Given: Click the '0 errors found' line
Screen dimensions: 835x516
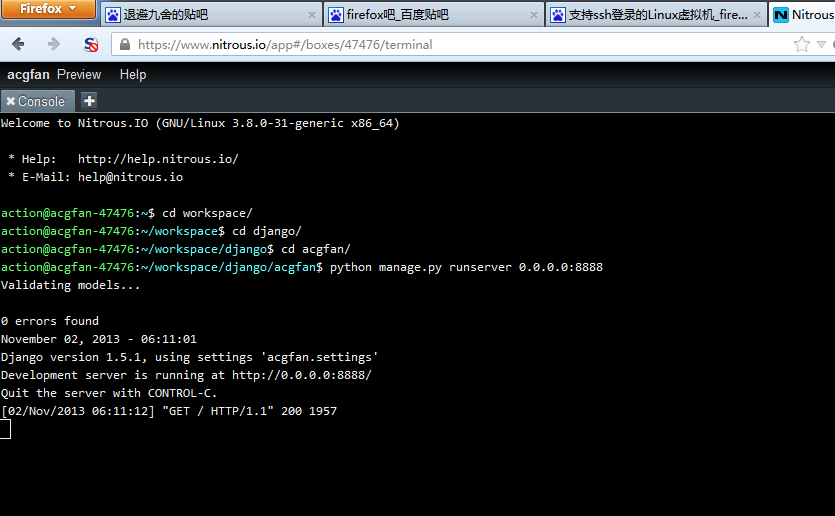Looking at the screenshot, I should tap(50, 321).
